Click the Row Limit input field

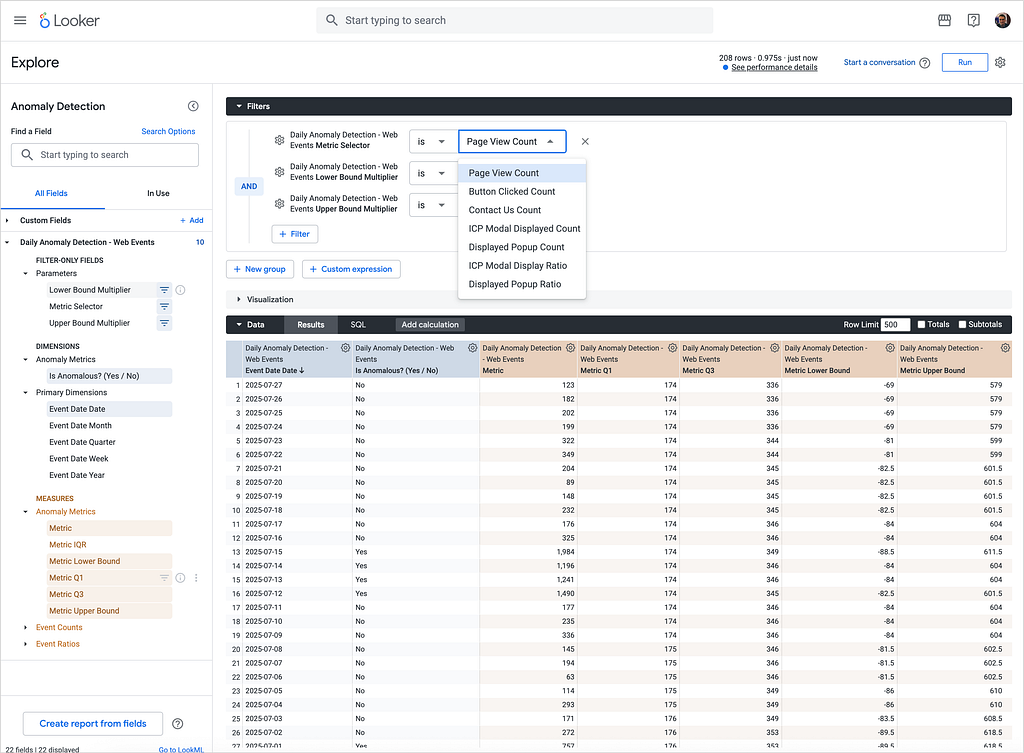tap(895, 325)
